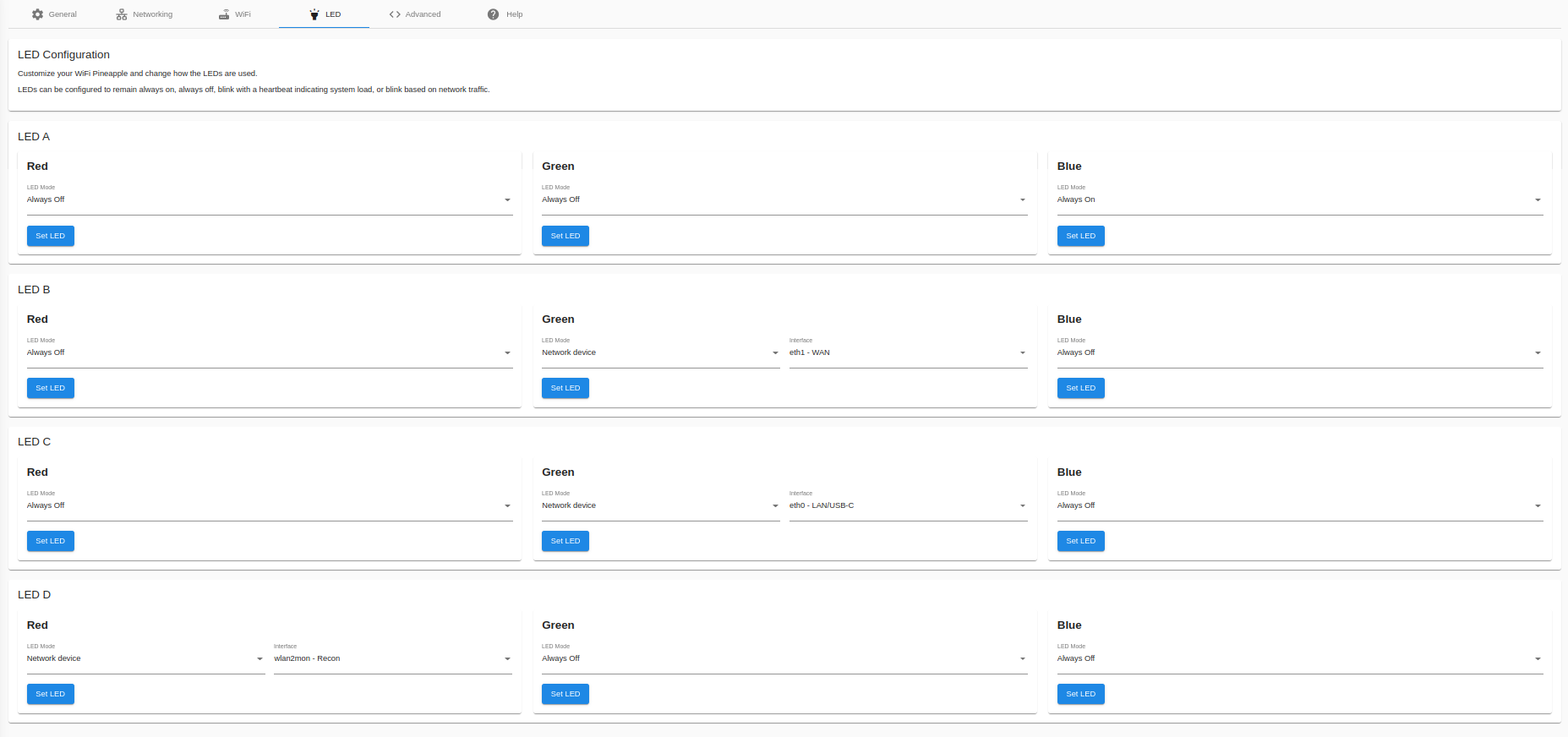Apply Set LED for LED D Blue
This screenshot has height=737, width=1568.
point(1080,694)
